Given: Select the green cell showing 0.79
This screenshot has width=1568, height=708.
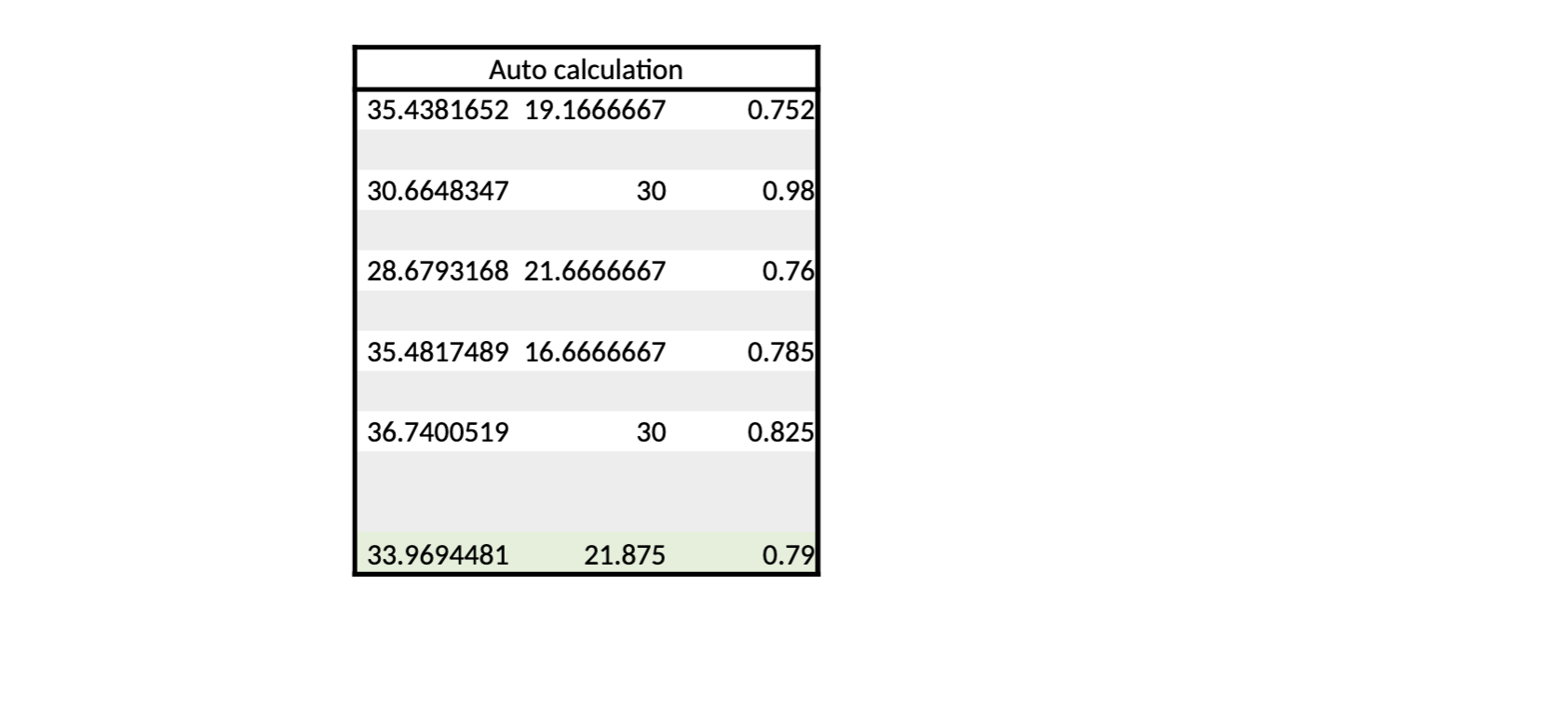Looking at the screenshot, I should (745, 554).
